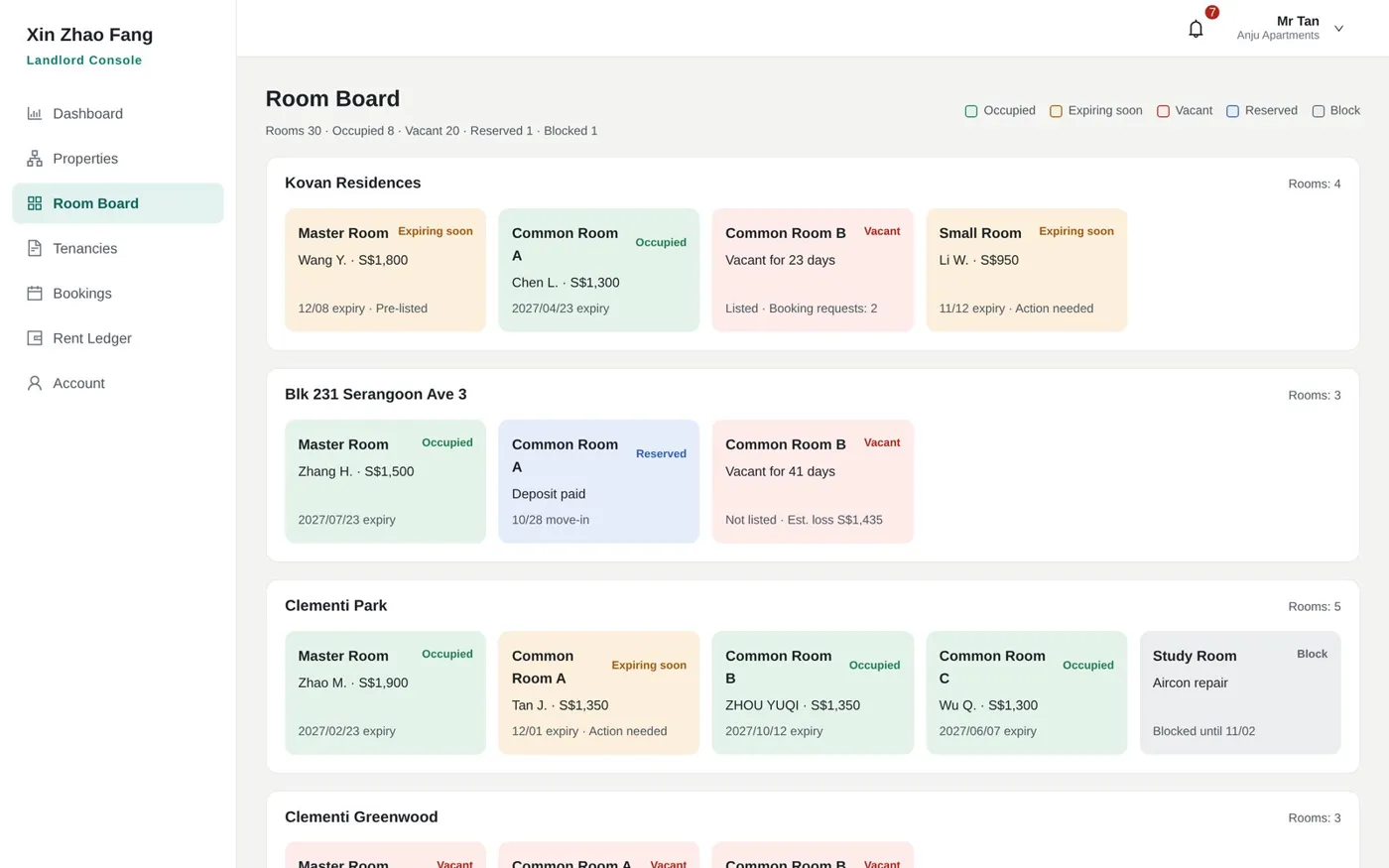
Task: Click '10/28 move-in' text
Action: (551, 520)
